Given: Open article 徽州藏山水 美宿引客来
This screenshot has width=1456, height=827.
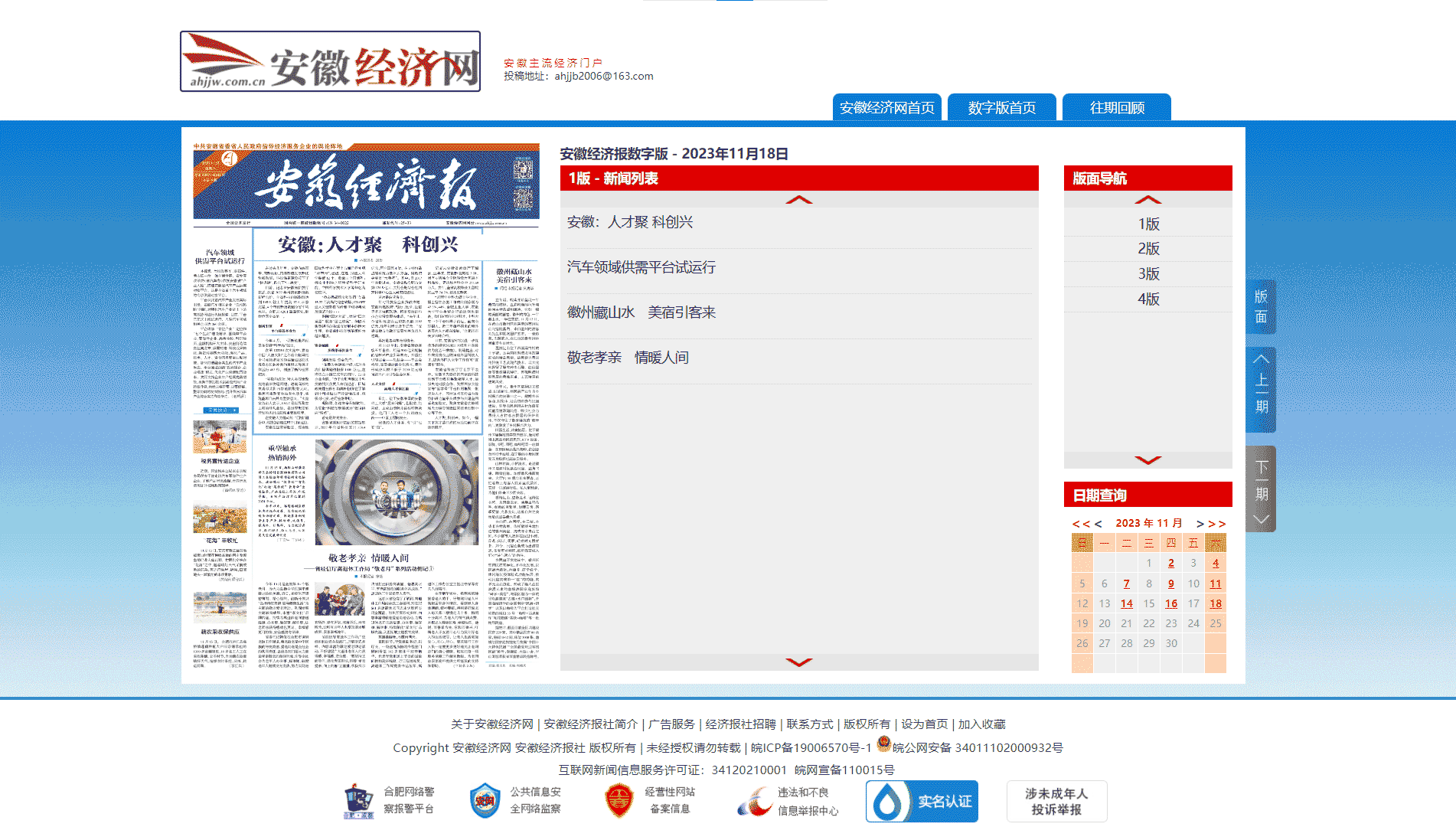Looking at the screenshot, I should pyautogui.click(x=641, y=312).
